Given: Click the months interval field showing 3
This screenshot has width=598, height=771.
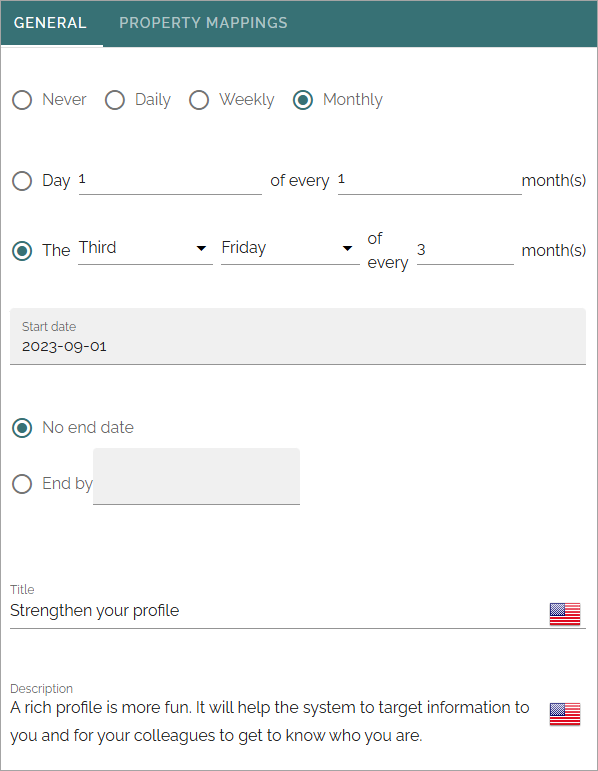Looking at the screenshot, I should [x=465, y=250].
